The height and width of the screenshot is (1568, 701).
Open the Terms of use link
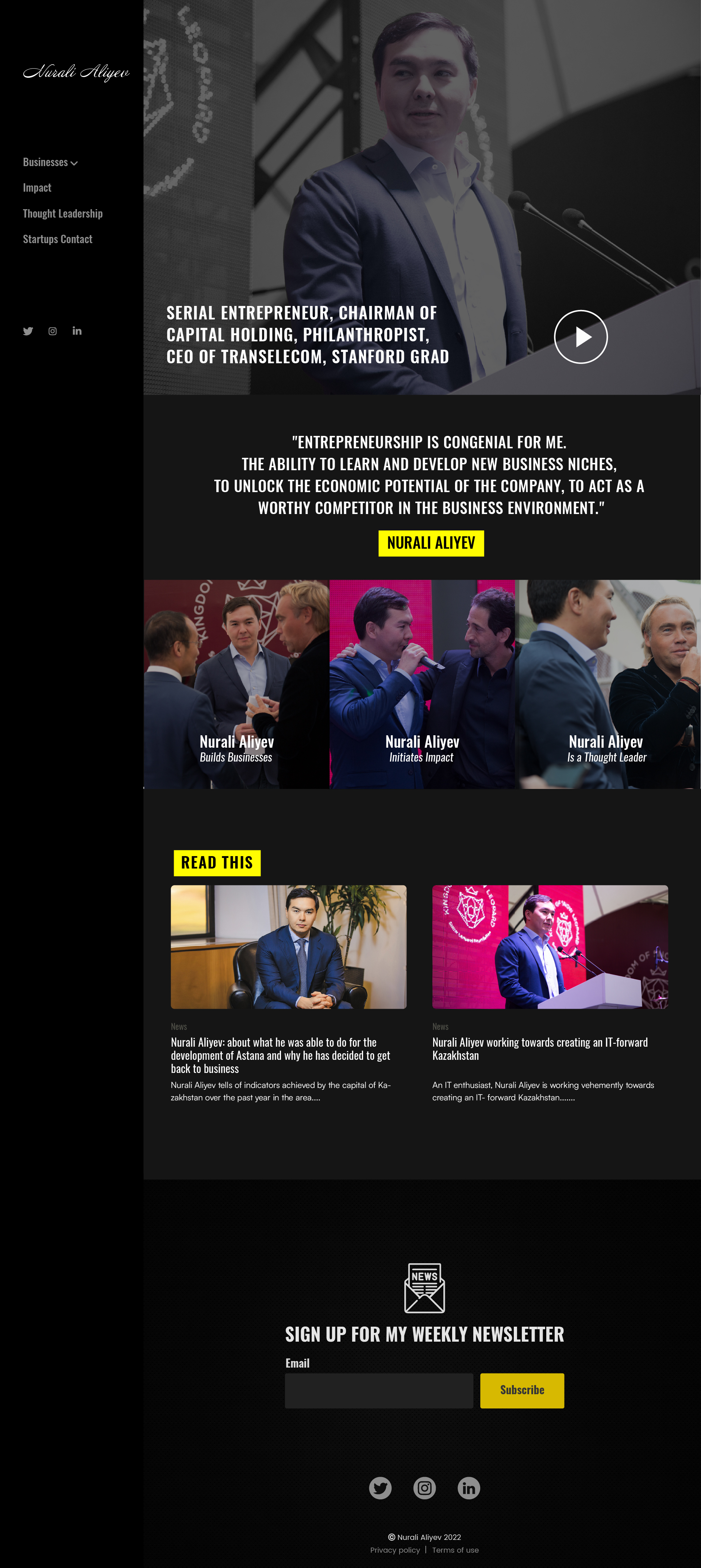[455, 1550]
